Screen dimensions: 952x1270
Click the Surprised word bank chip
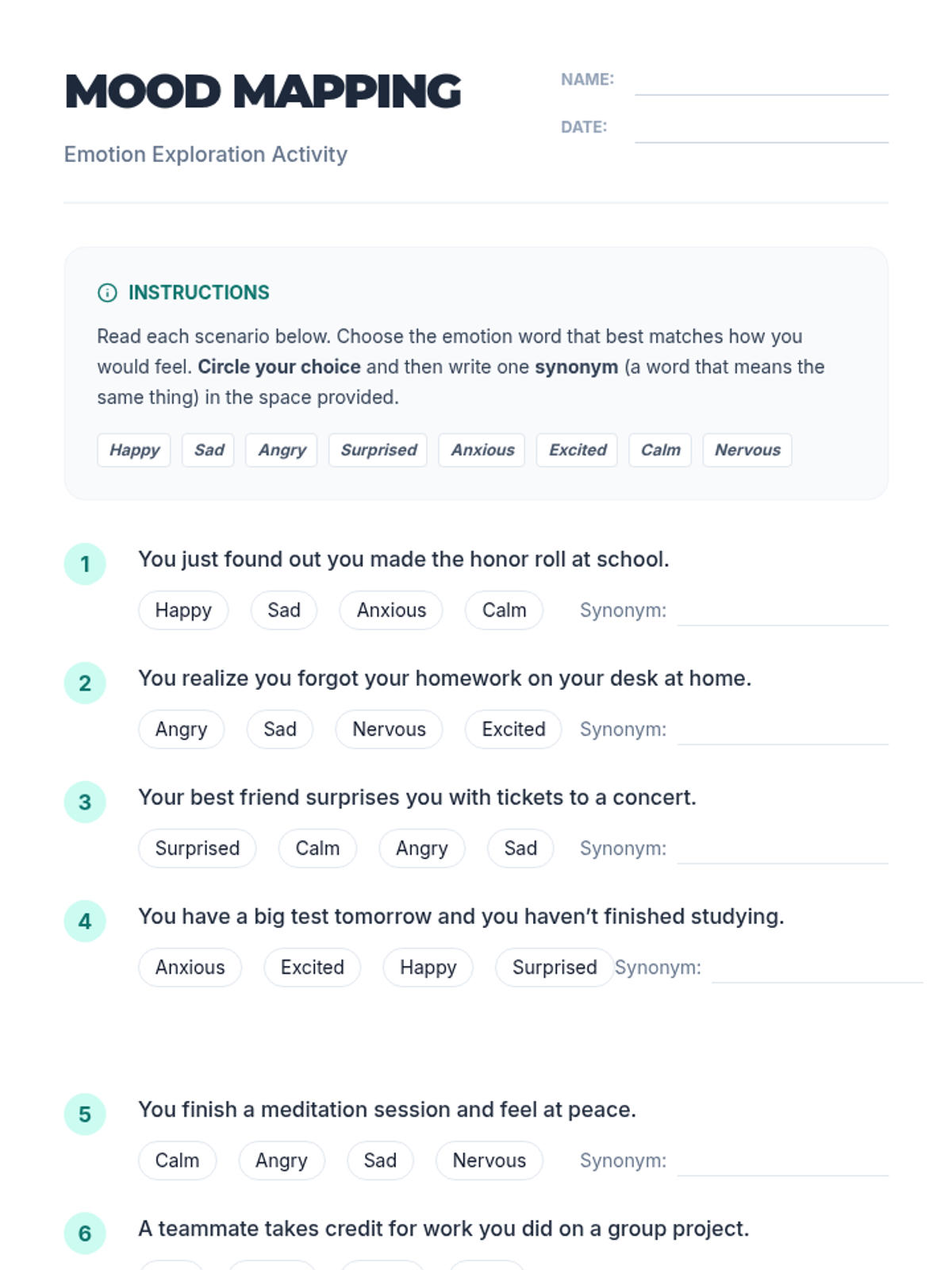[378, 450]
